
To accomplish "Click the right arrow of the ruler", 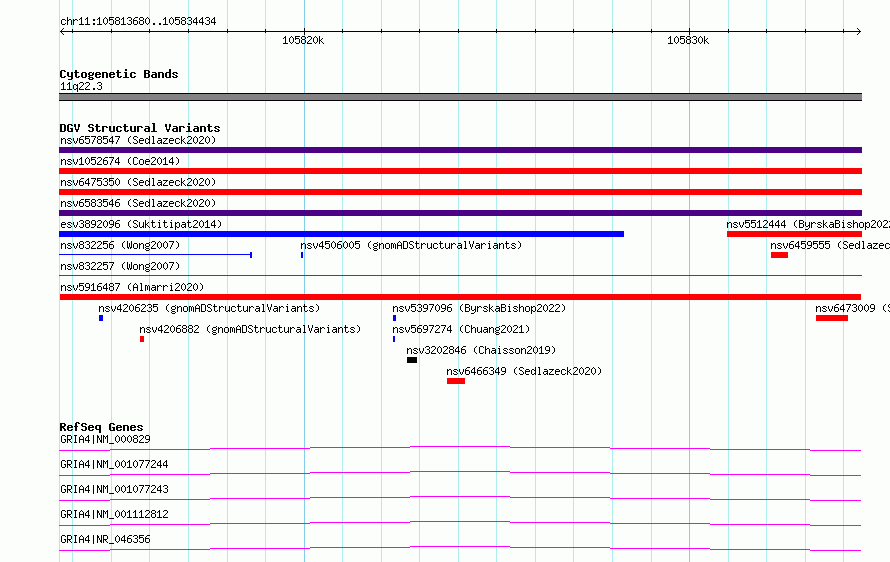I will pyautogui.click(x=858, y=32).
